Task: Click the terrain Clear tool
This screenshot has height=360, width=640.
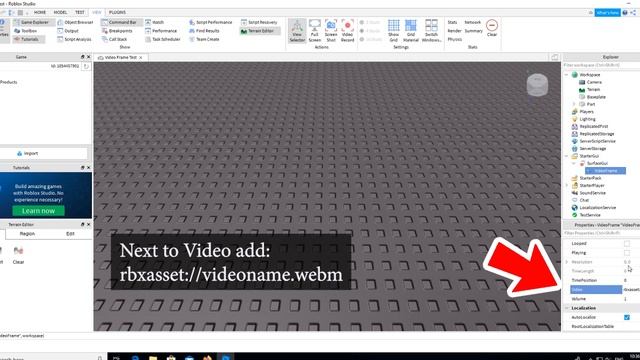Action: point(18,256)
